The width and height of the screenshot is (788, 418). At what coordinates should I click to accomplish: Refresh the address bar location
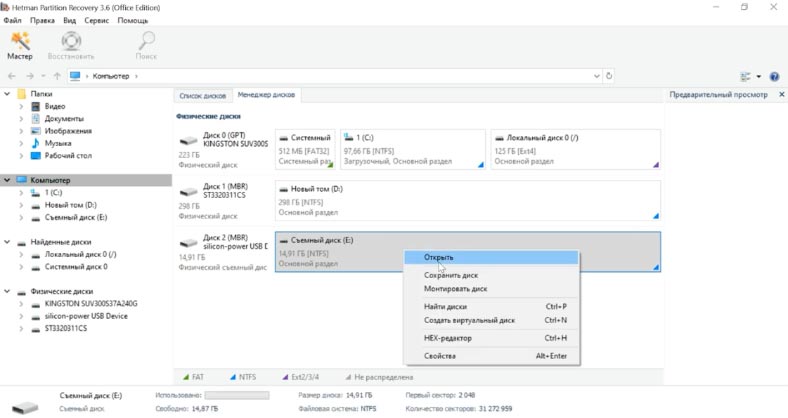click(609, 76)
